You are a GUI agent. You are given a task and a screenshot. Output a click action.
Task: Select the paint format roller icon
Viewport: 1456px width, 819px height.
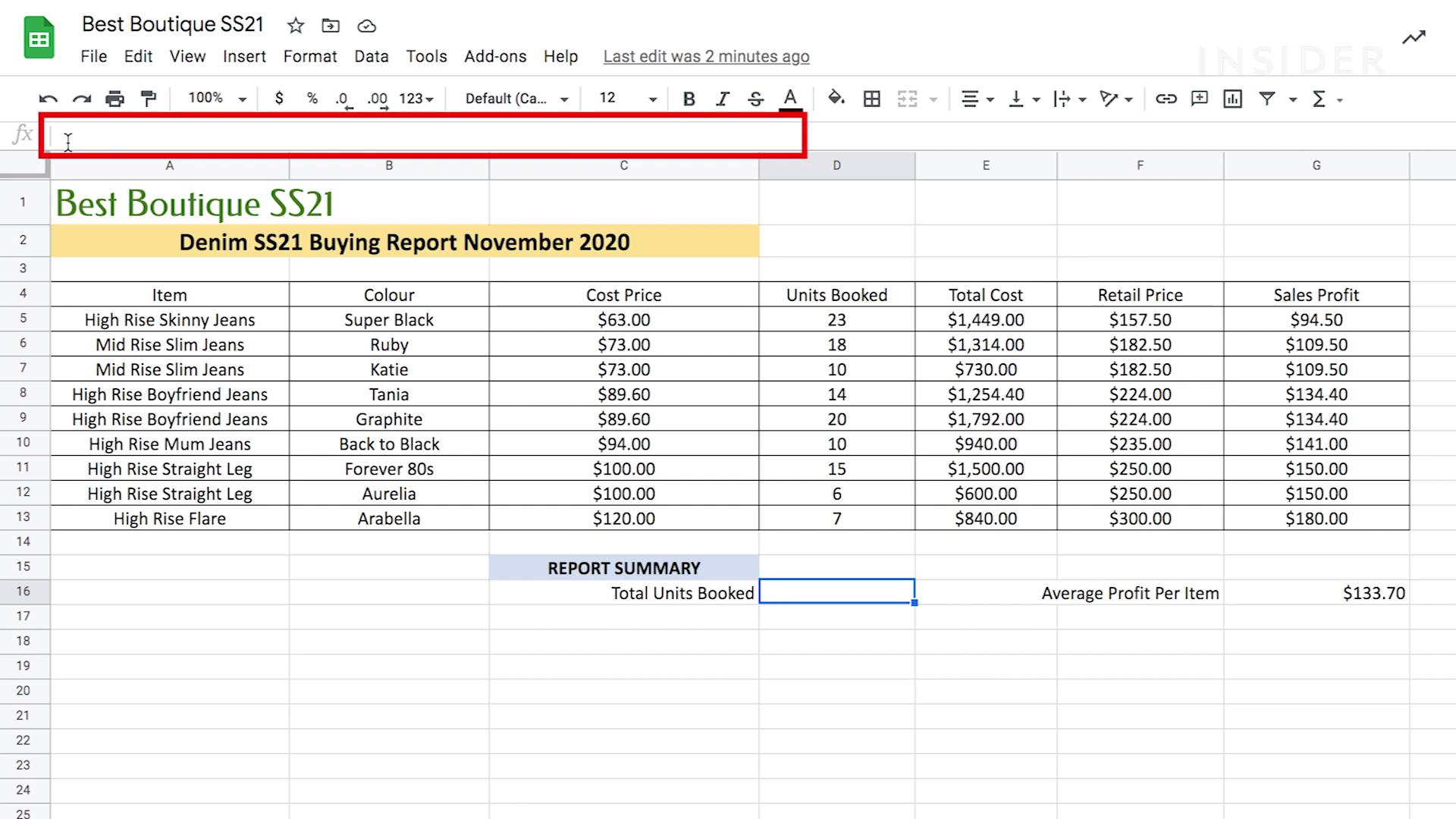coord(149,99)
